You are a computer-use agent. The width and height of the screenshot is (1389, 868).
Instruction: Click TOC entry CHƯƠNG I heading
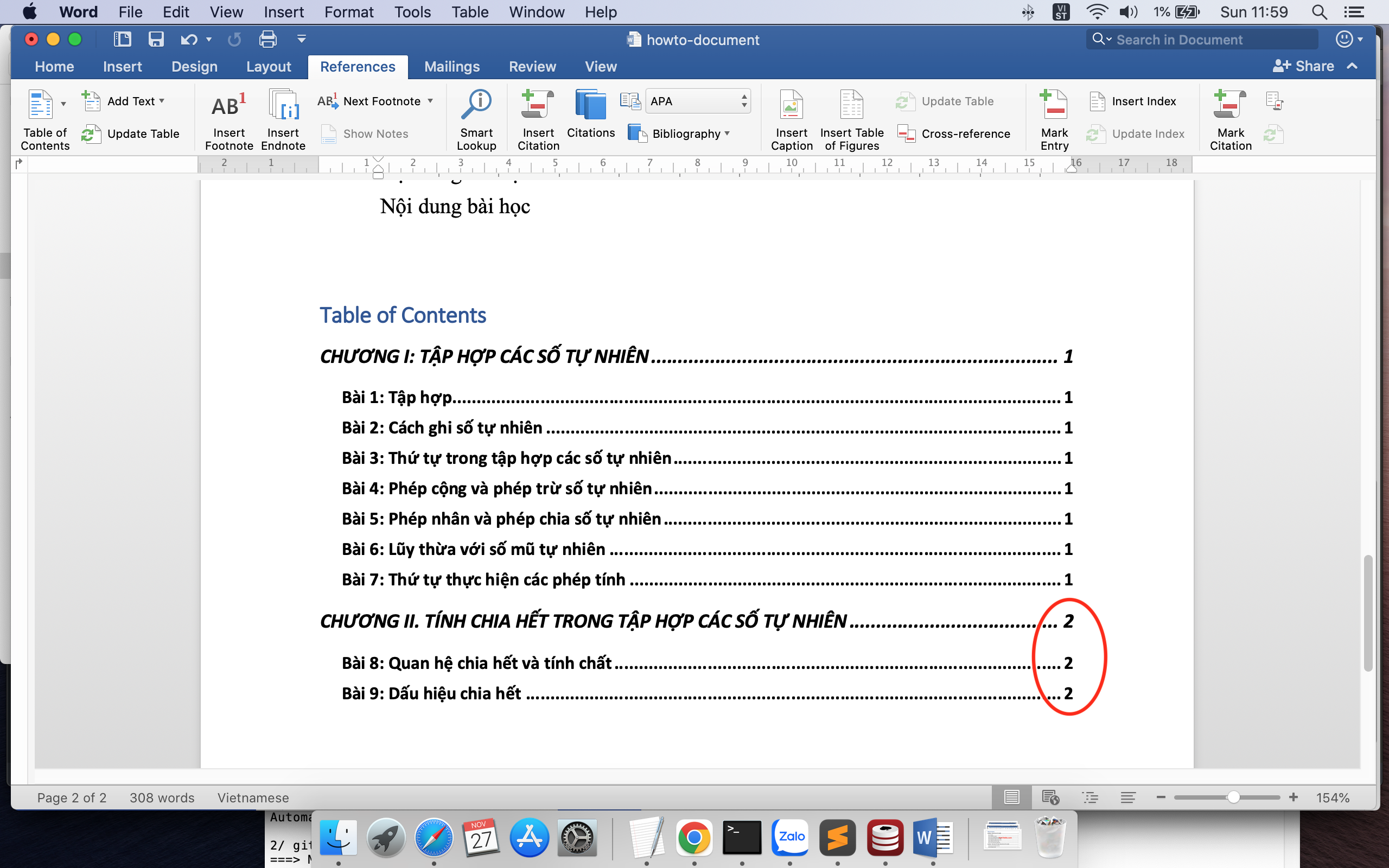(697, 356)
